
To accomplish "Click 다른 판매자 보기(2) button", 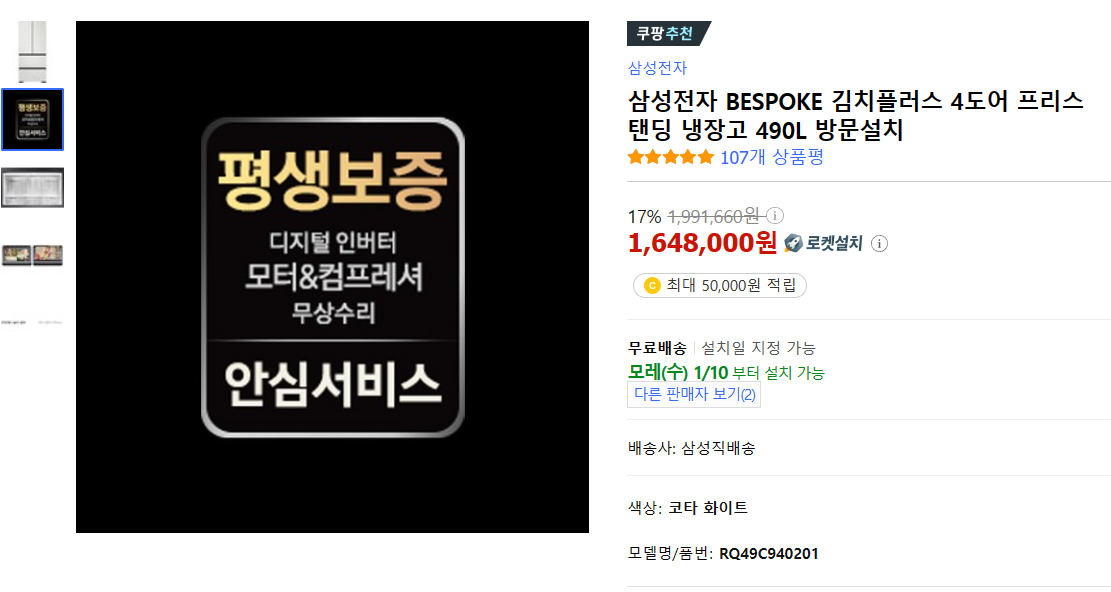I will [x=694, y=394].
